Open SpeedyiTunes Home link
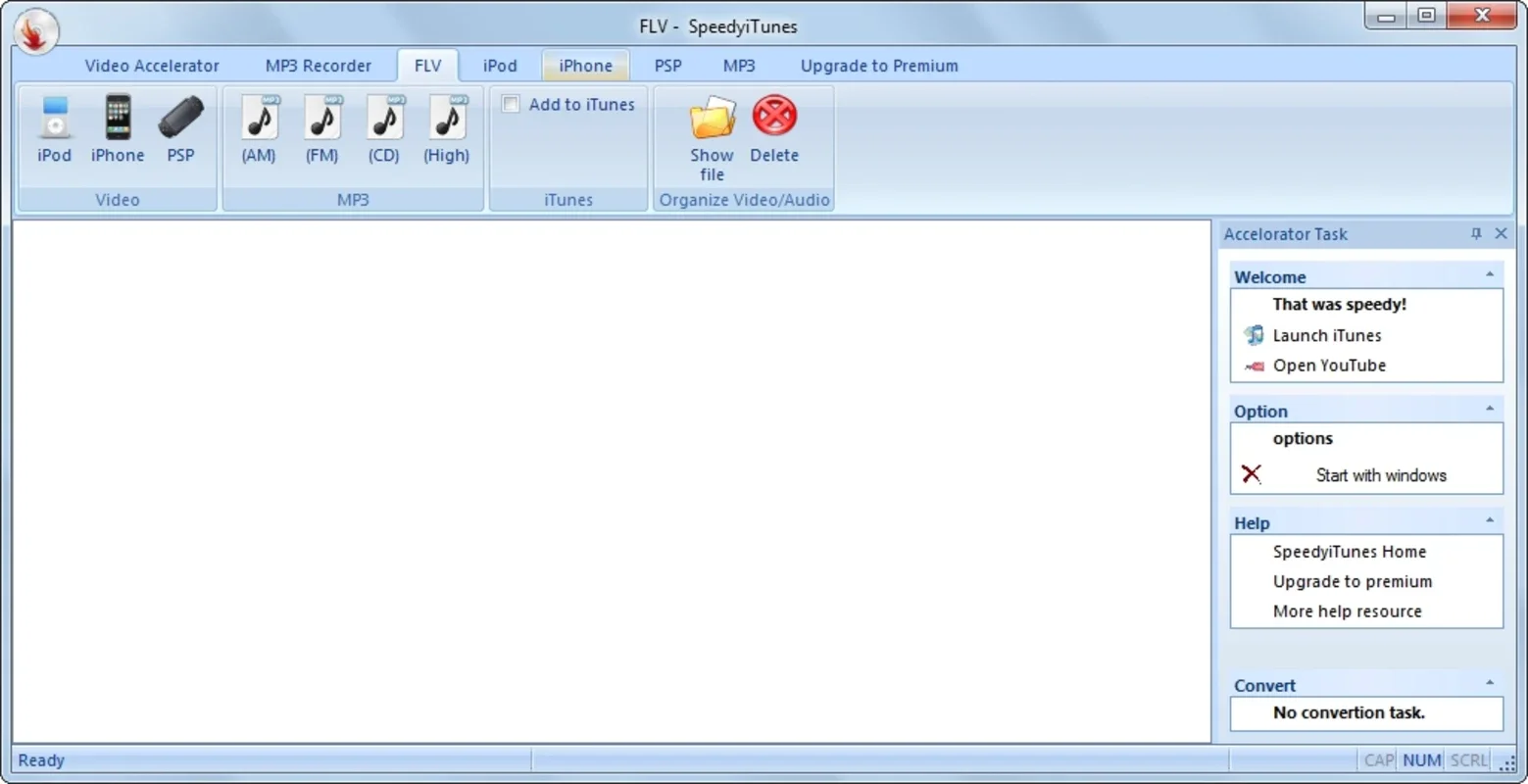The height and width of the screenshot is (784, 1528). coord(1350,552)
